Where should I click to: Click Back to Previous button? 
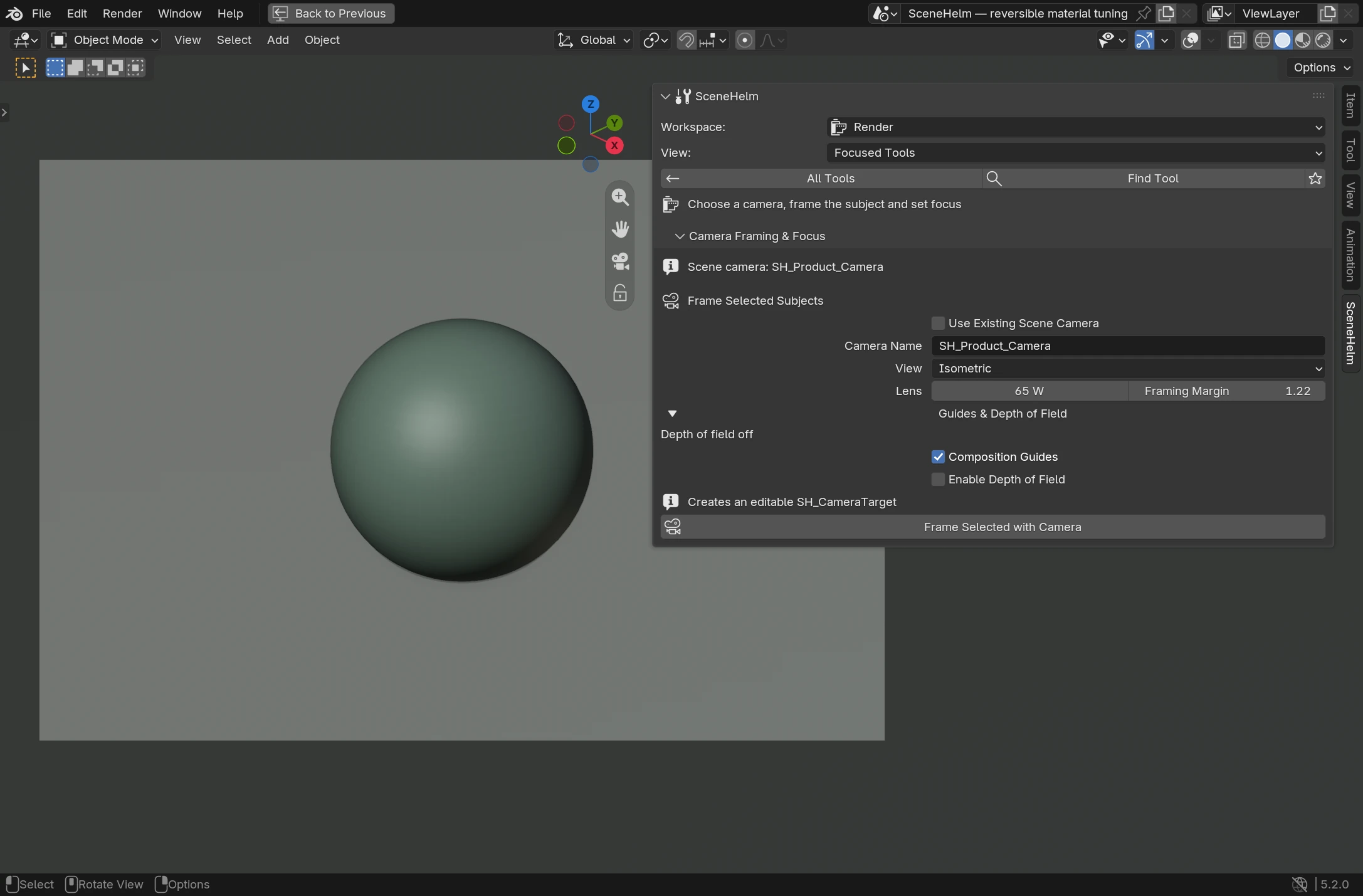[331, 13]
